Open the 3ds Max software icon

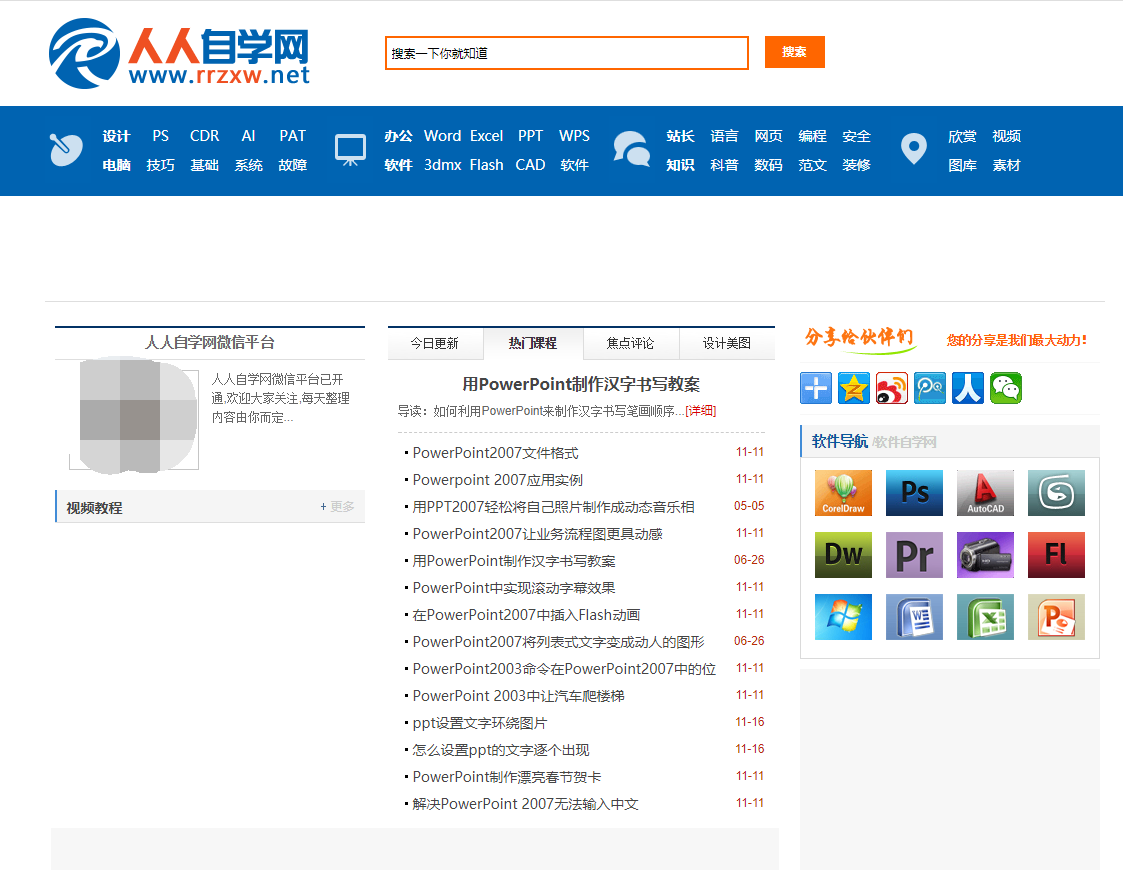(1056, 493)
